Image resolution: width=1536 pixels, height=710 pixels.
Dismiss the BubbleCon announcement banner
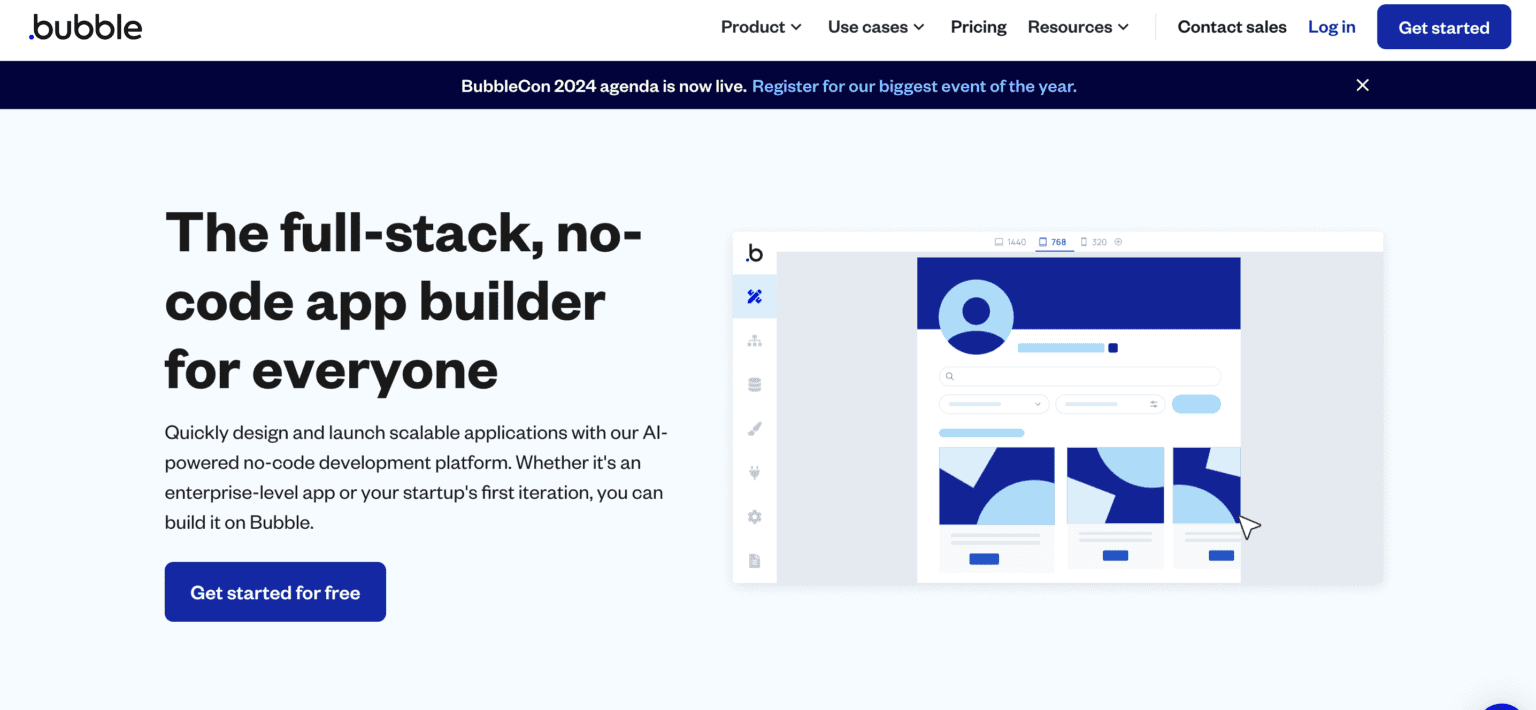coord(1362,85)
